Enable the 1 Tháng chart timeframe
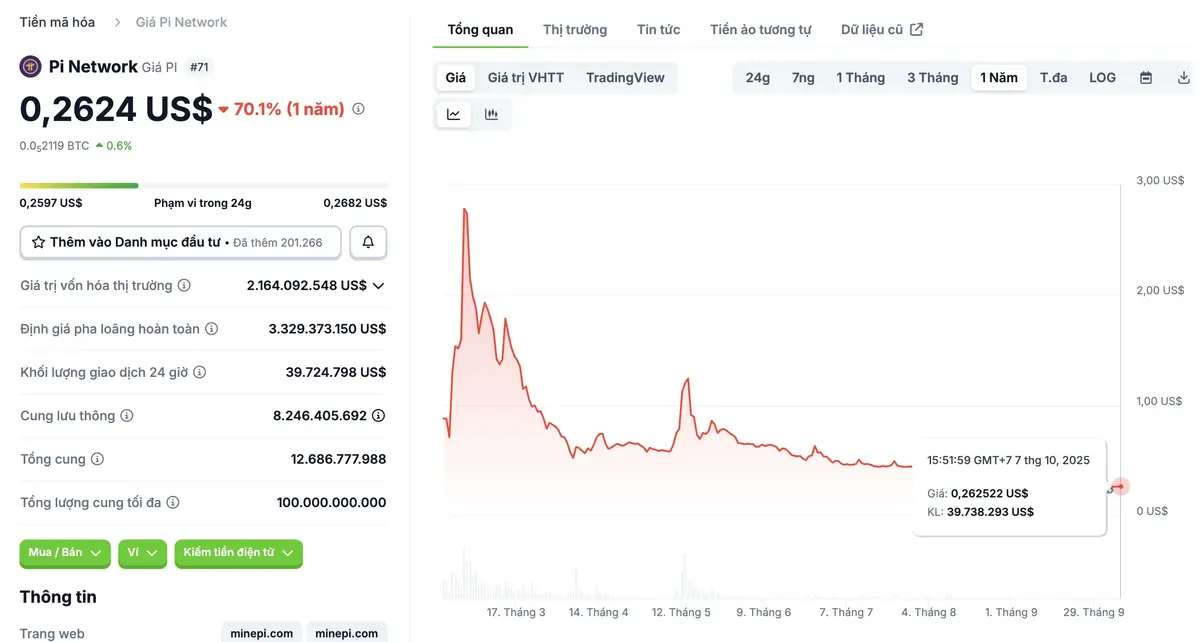The width and height of the screenshot is (1199, 642). (860, 76)
